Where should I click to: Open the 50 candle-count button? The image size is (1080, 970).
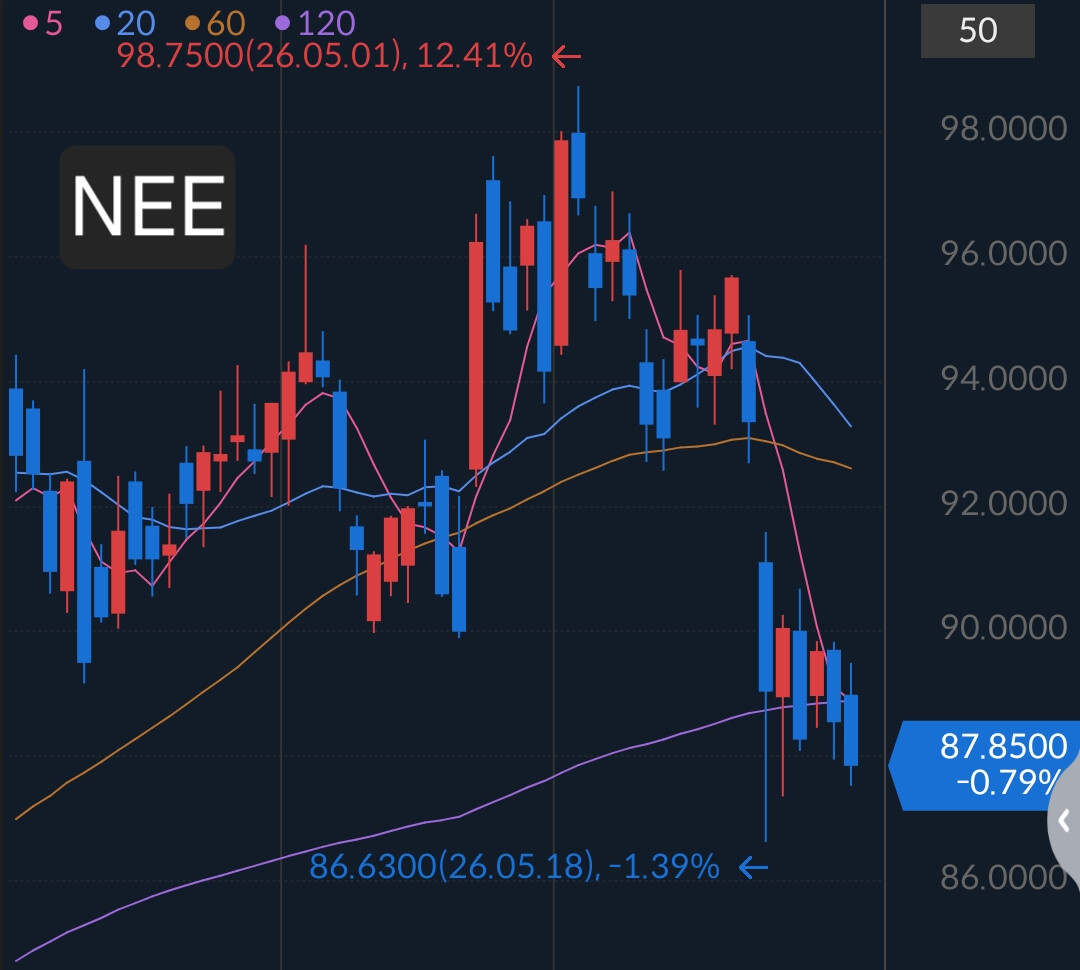(x=977, y=30)
